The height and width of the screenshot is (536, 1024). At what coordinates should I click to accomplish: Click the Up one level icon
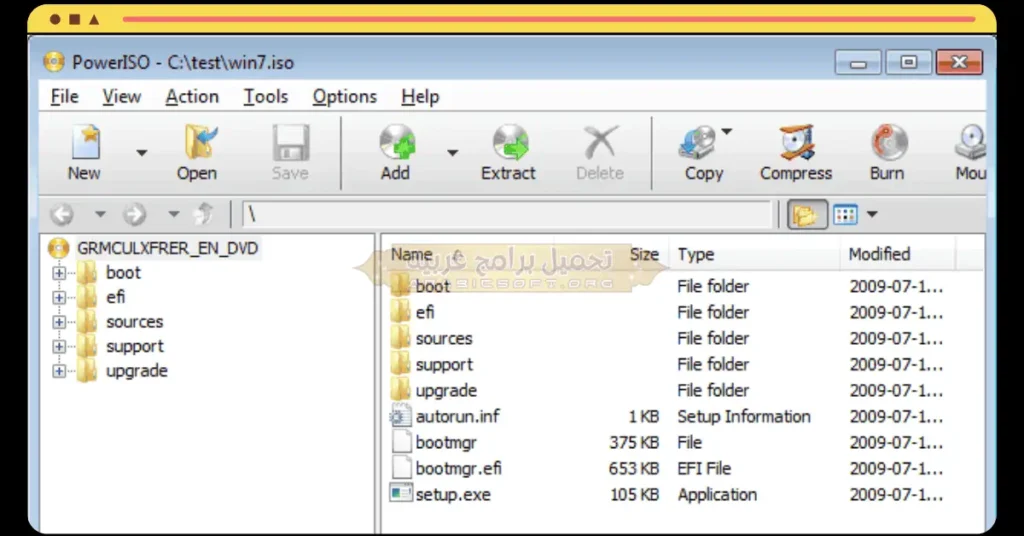[x=204, y=214]
